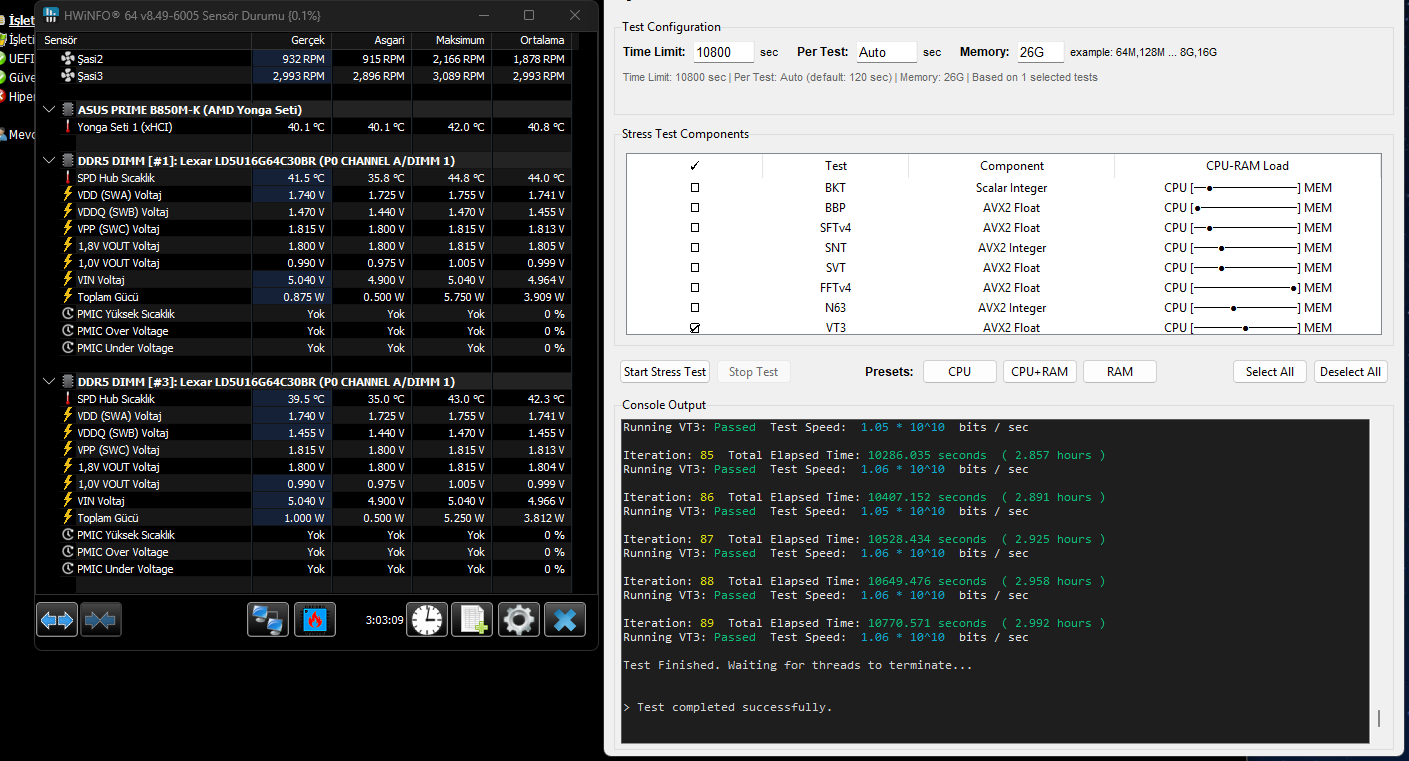Screen dimensions: 1409x761
Task: Click the BKT CPU-RAM load slider
Action: click(x=1246, y=188)
